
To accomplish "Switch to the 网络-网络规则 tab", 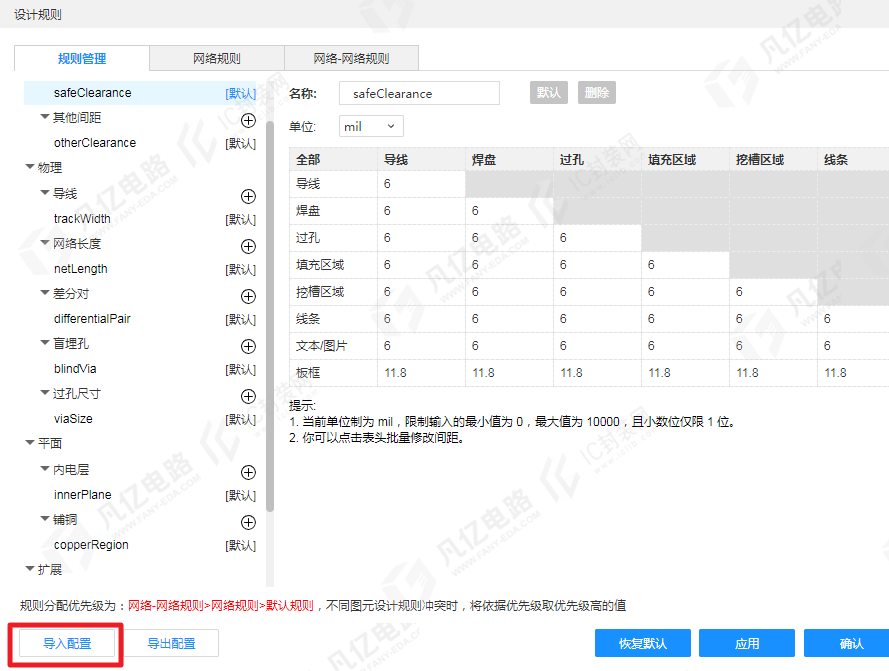I will 352,58.
